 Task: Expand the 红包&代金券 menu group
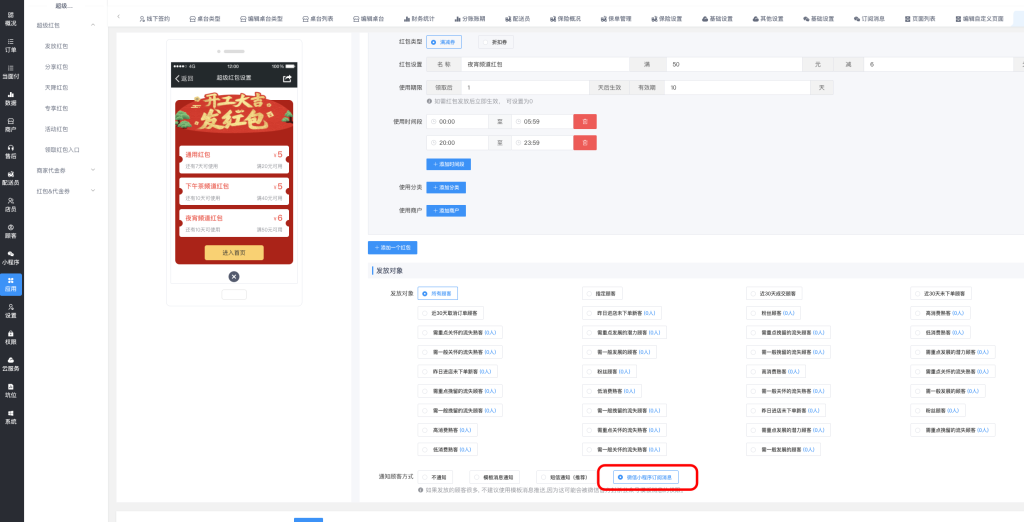click(x=93, y=190)
